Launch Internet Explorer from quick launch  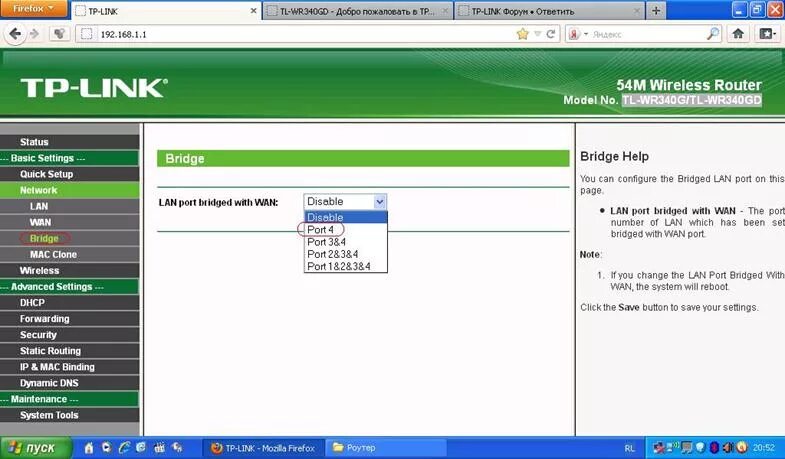141,447
